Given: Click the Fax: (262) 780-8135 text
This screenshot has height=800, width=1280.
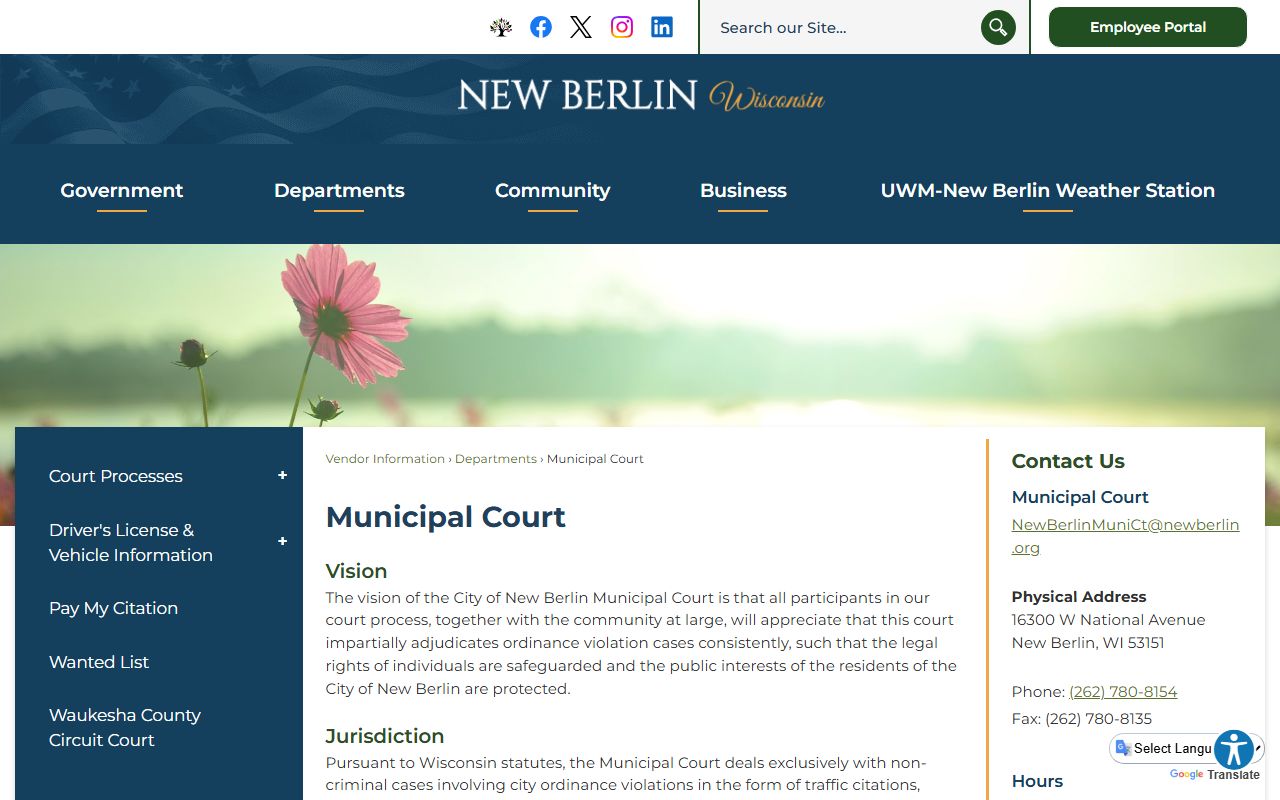Looking at the screenshot, I should click(1082, 719).
